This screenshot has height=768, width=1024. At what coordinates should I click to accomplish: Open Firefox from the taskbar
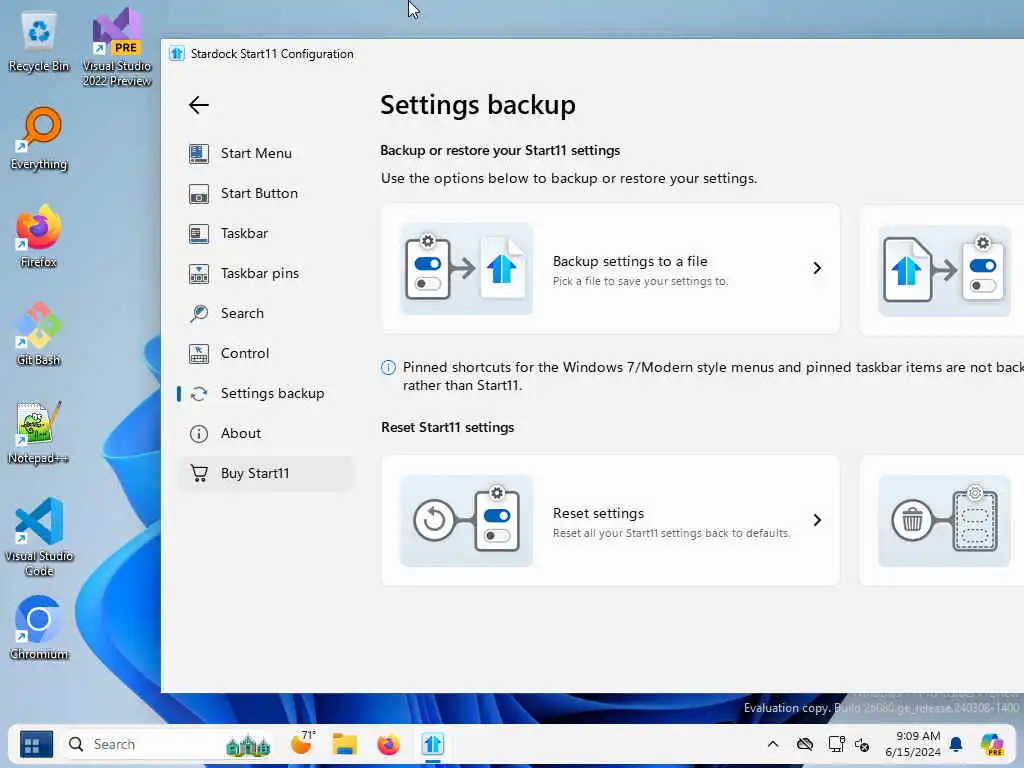389,744
